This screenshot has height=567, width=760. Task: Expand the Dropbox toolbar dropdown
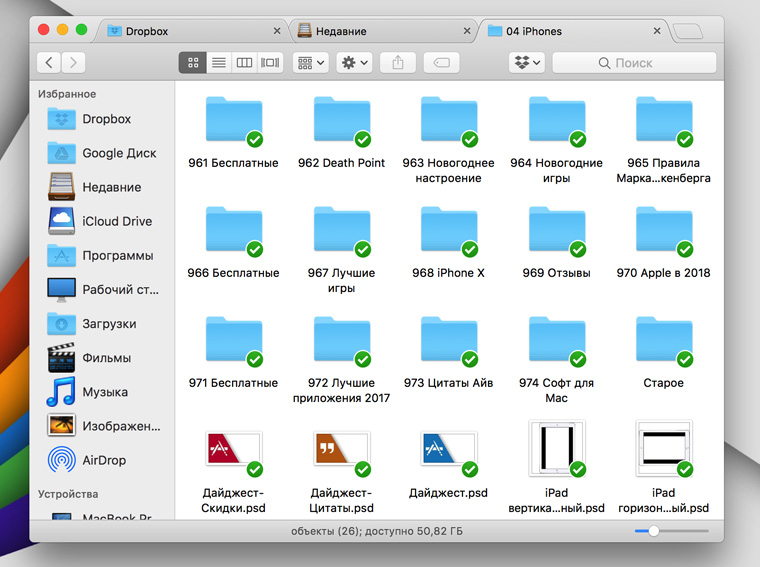tap(526, 63)
